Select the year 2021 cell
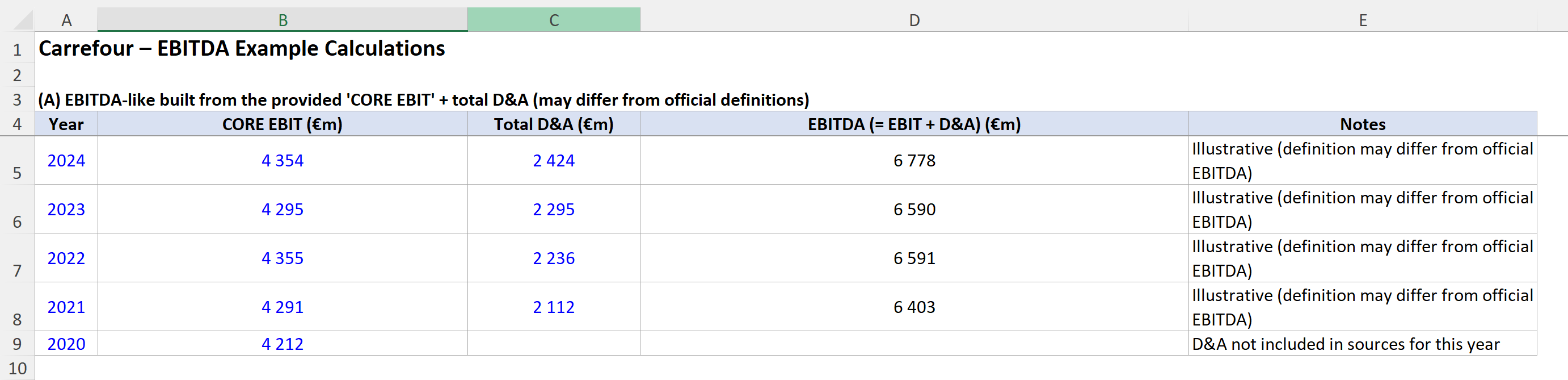This screenshot has width=1568, height=380. coord(66,307)
